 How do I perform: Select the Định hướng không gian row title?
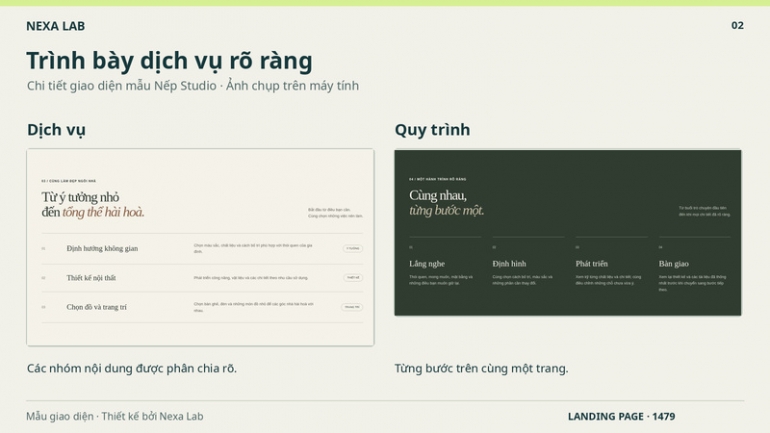[x=102, y=248]
